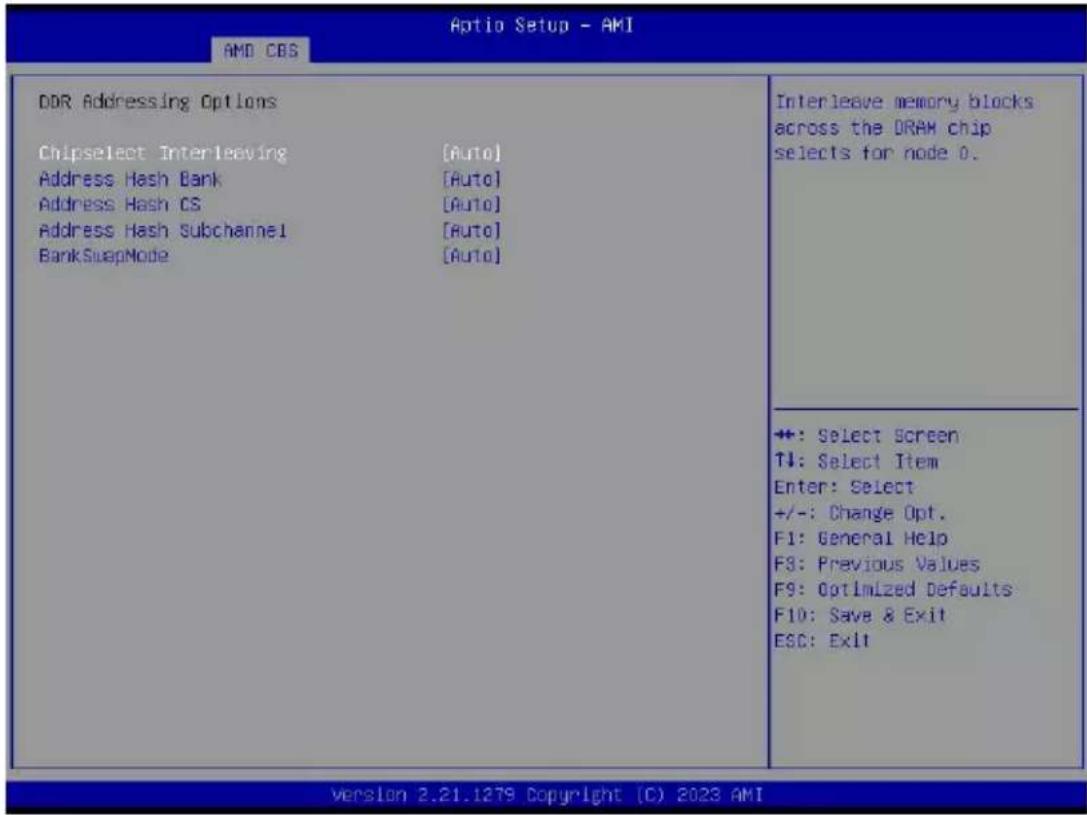Select the Address Hash Subchannel setting
Image resolution: width=1087 pixels, height=815 pixels.
click(163, 230)
